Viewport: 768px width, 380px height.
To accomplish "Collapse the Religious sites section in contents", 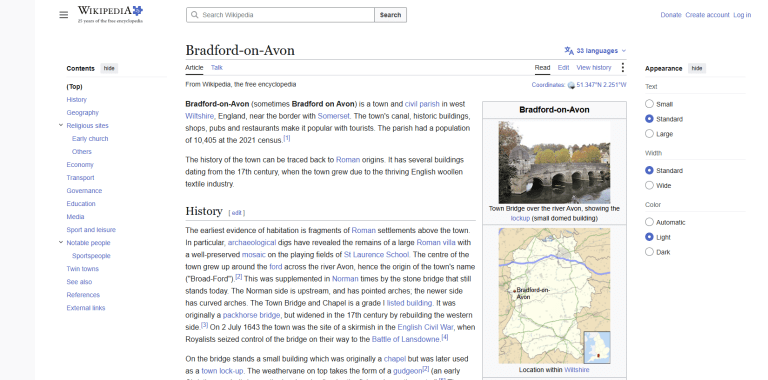I will coord(61,125).
